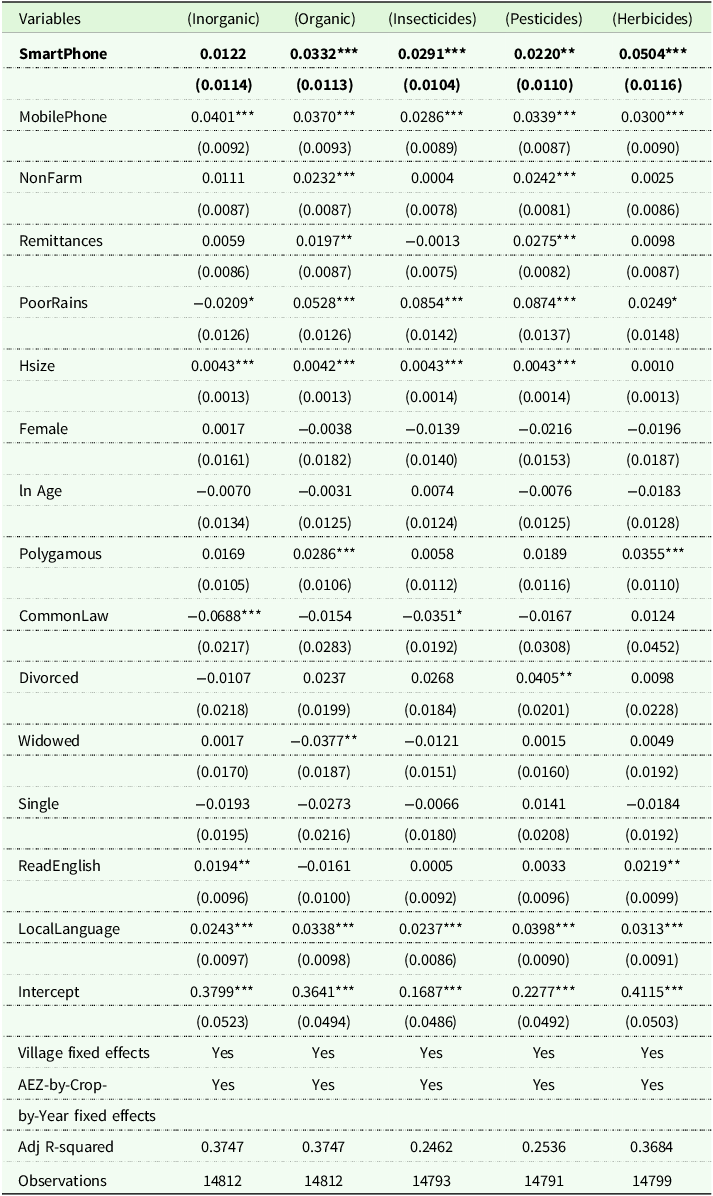713x1196 pixels.
Task: Click the (Organic) column header
Action: tap(324, 19)
